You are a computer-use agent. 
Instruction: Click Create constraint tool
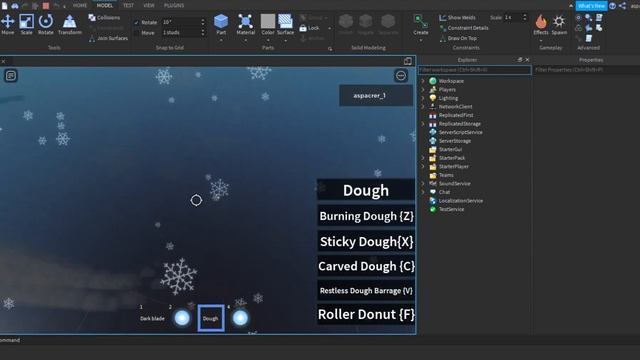pos(420,24)
